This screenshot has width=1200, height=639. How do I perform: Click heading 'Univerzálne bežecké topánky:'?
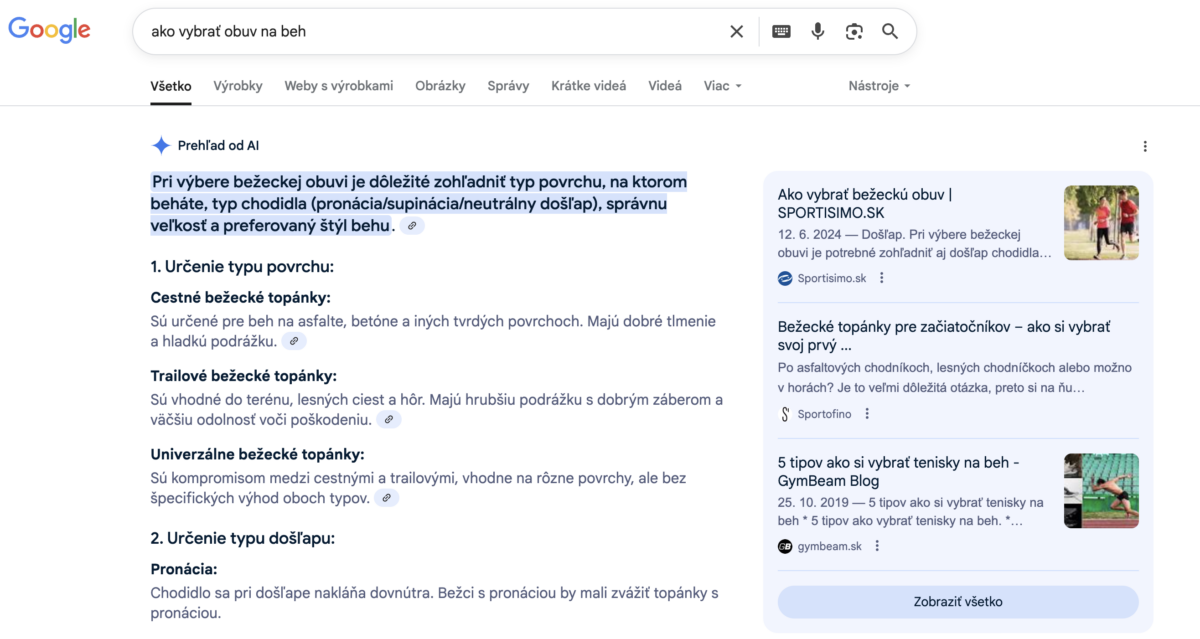257,454
